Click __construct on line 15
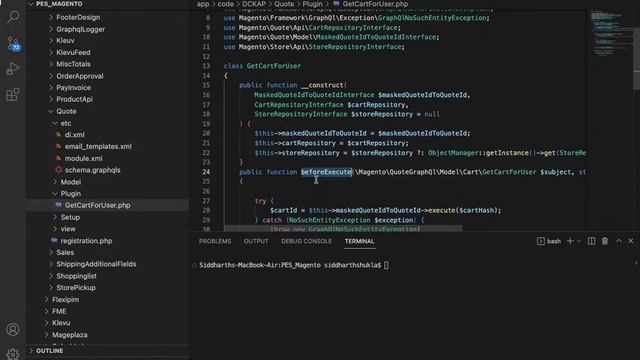The width and height of the screenshot is (640, 360). [322, 85]
